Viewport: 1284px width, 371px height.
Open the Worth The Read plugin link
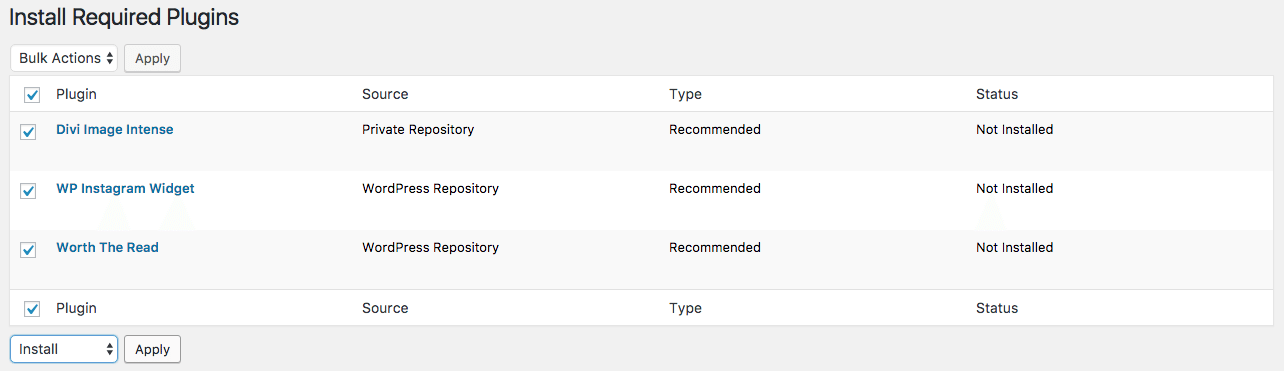[107, 247]
